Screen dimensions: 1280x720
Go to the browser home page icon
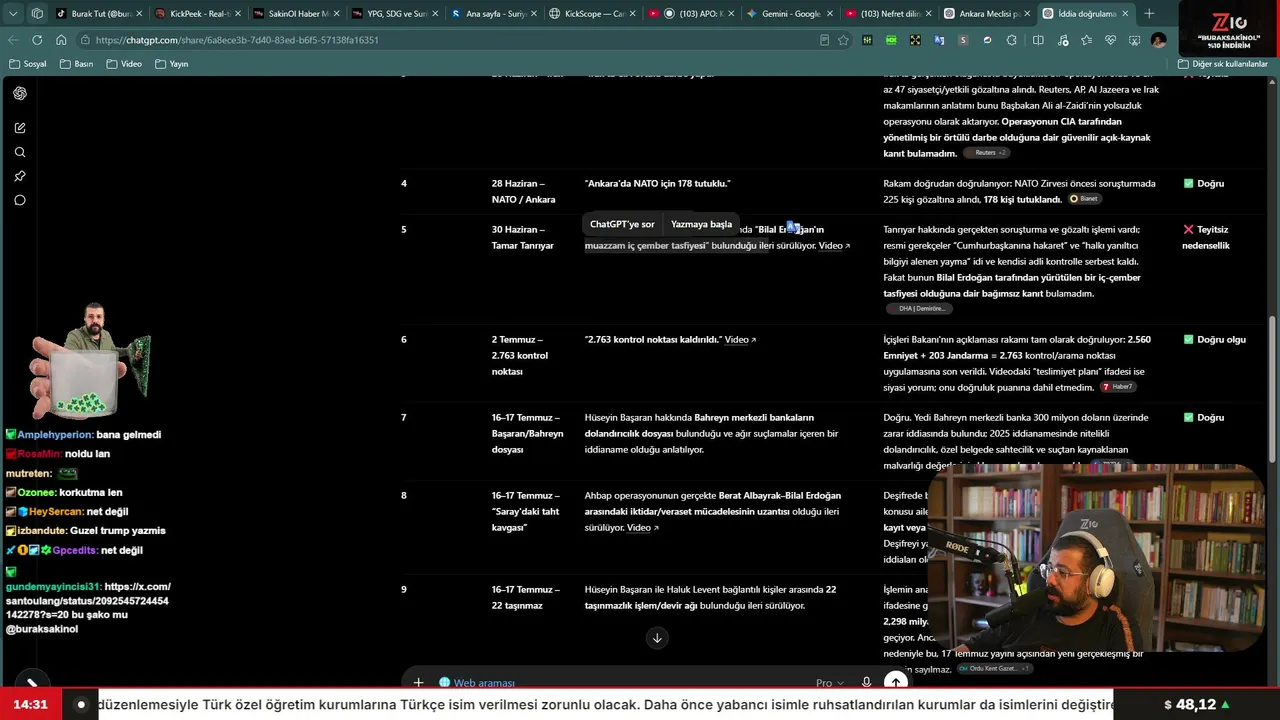[x=61, y=40]
